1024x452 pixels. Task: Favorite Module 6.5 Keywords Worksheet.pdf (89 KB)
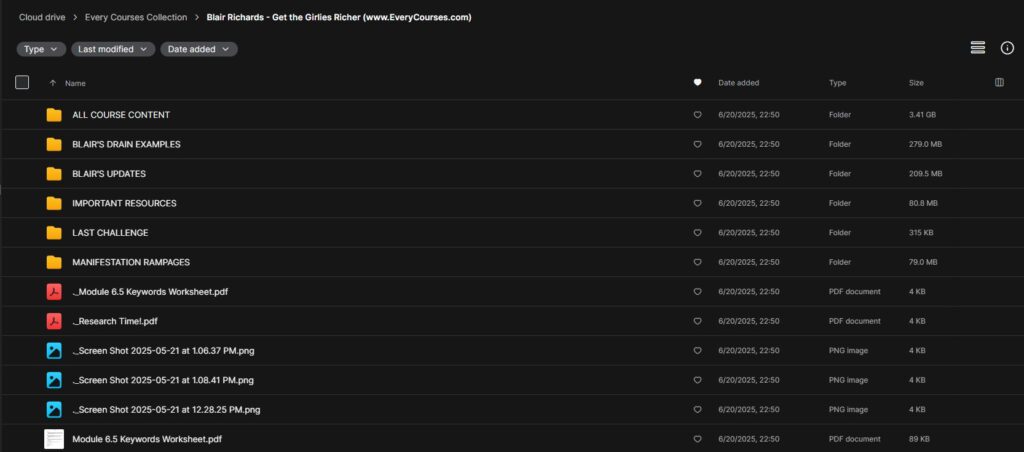pyautogui.click(x=697, y=439)
